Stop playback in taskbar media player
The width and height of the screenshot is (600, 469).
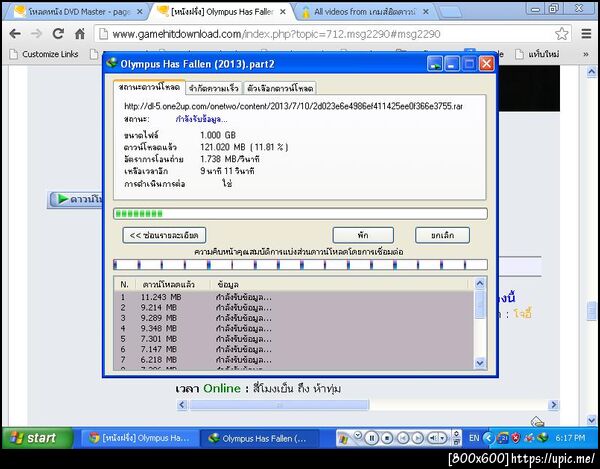(x=387, y=438)
